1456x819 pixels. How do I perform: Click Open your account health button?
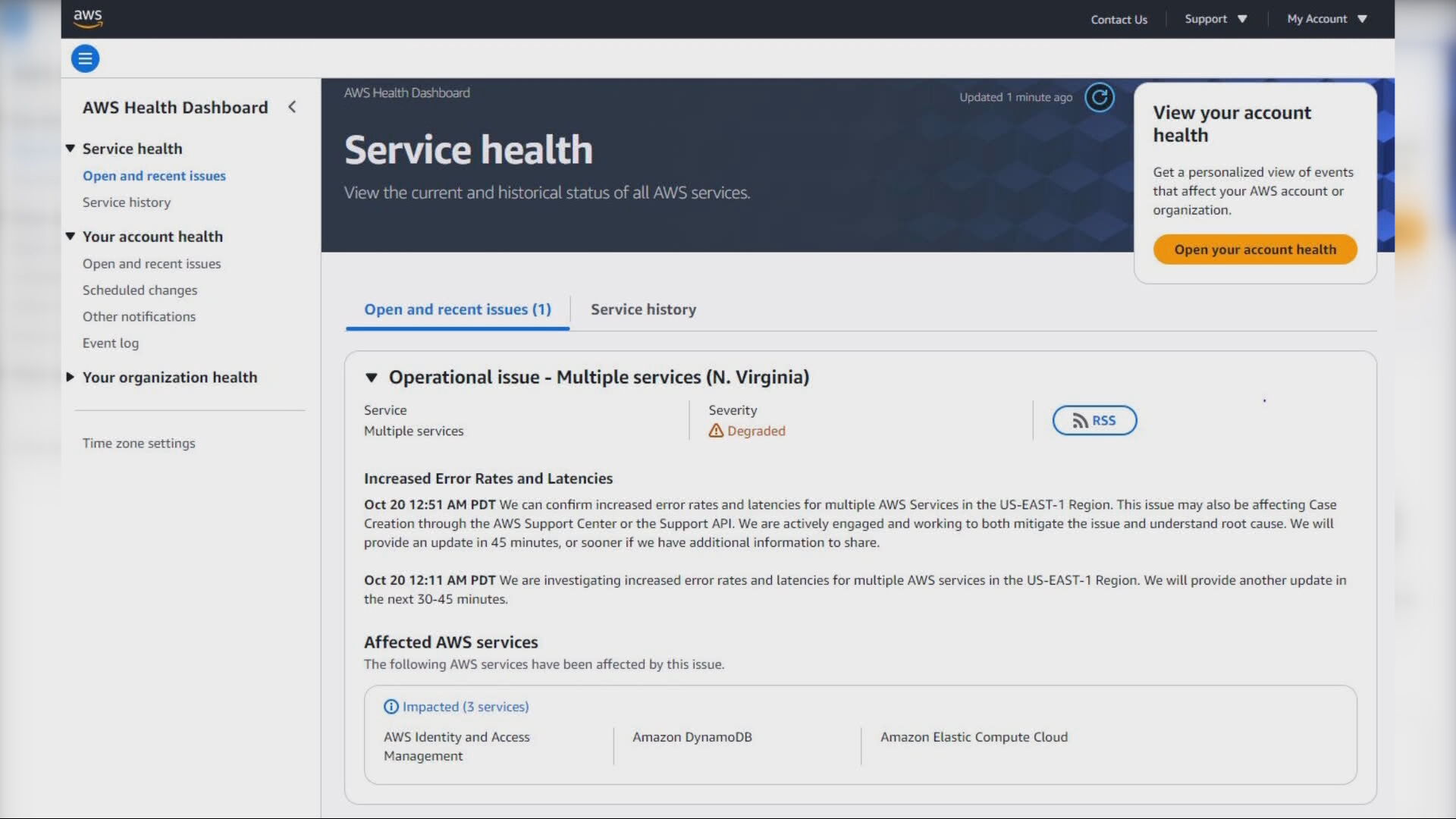point(1255,249)
